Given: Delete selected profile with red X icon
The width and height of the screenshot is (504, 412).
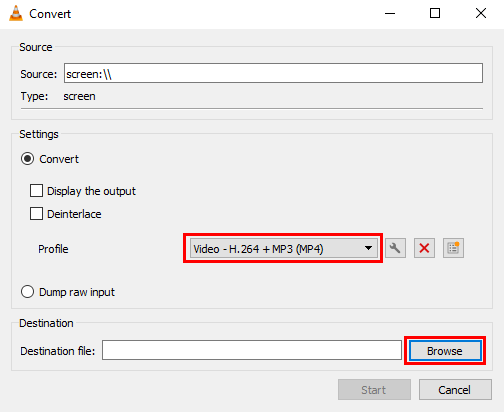Looking at the screenshot, I should tap(424, 248).
